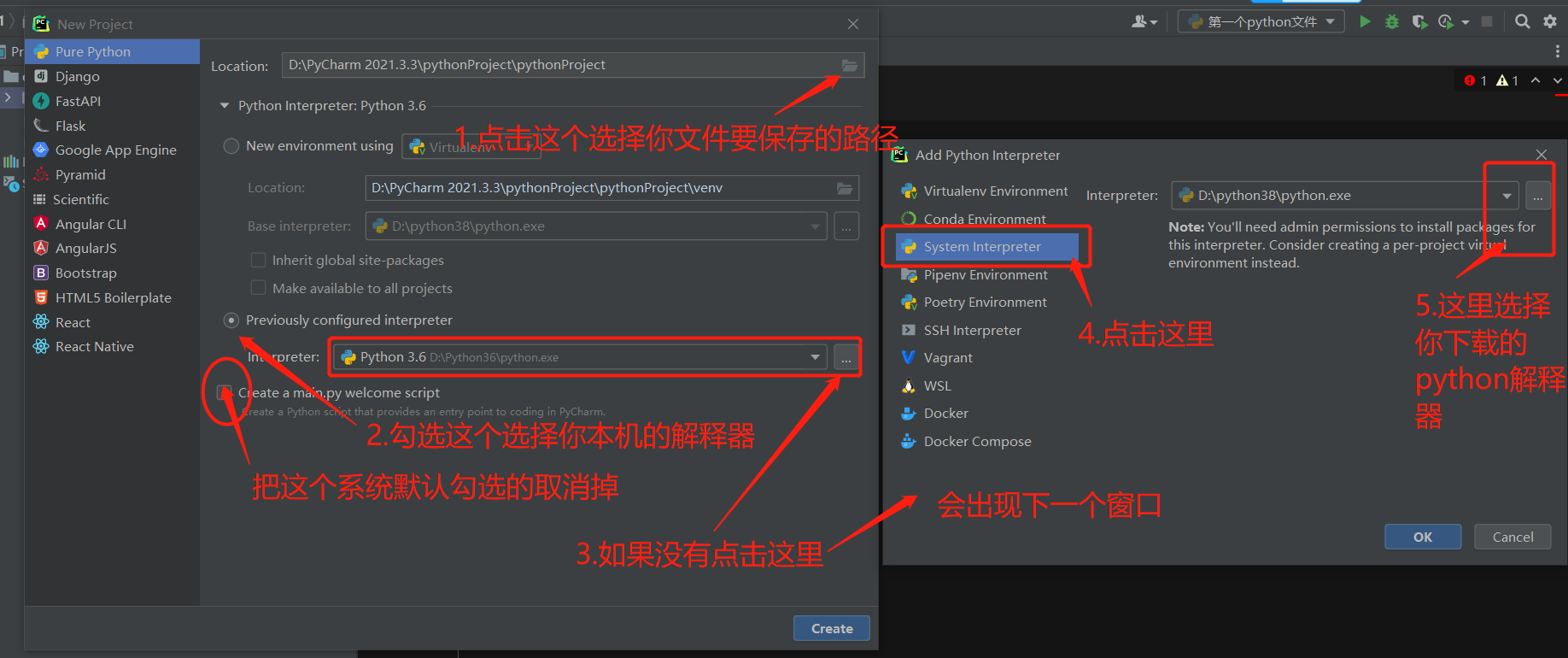Screen dimensions: 1568x658
Task: Browse for venv location folder
Action: click(845, 188)
